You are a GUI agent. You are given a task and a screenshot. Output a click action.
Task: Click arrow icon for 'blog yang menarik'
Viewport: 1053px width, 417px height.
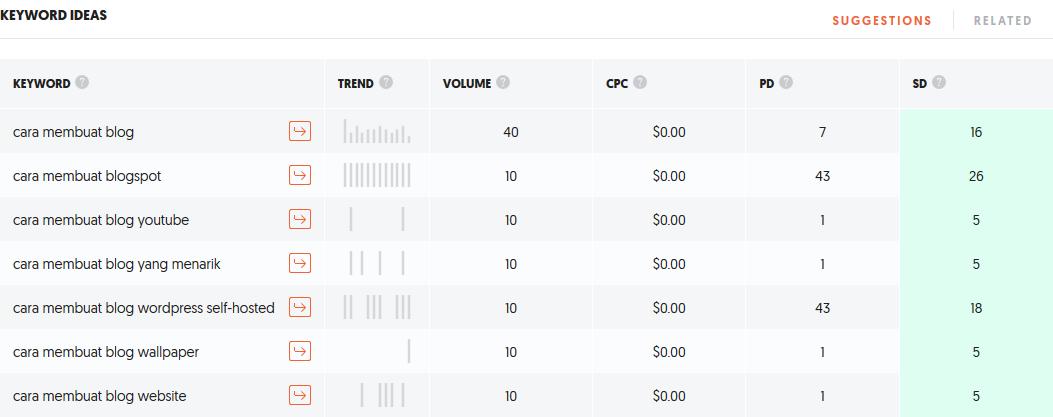pos(300,263)
